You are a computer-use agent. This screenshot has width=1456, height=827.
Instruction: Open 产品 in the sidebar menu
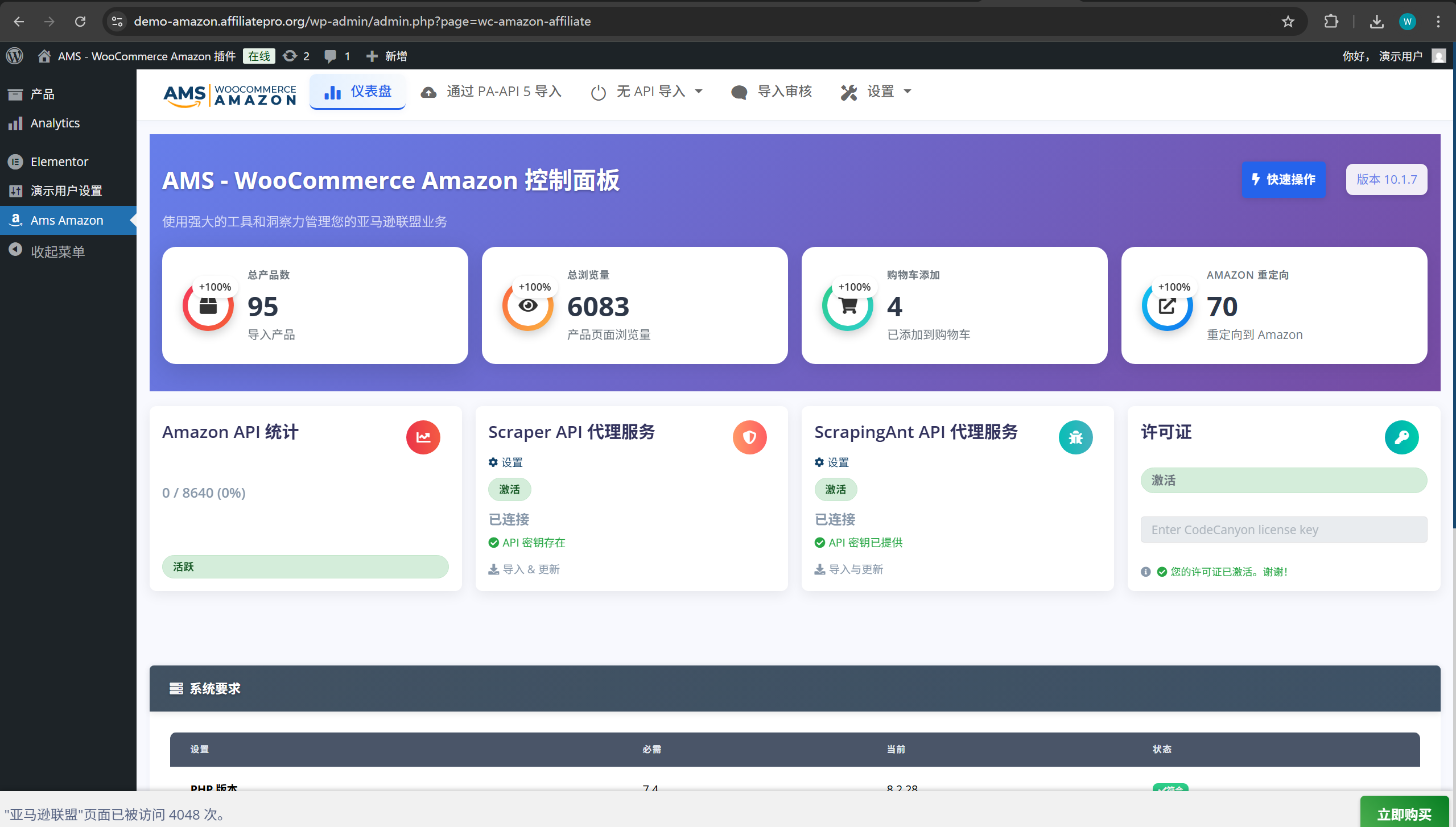(68, 94)
